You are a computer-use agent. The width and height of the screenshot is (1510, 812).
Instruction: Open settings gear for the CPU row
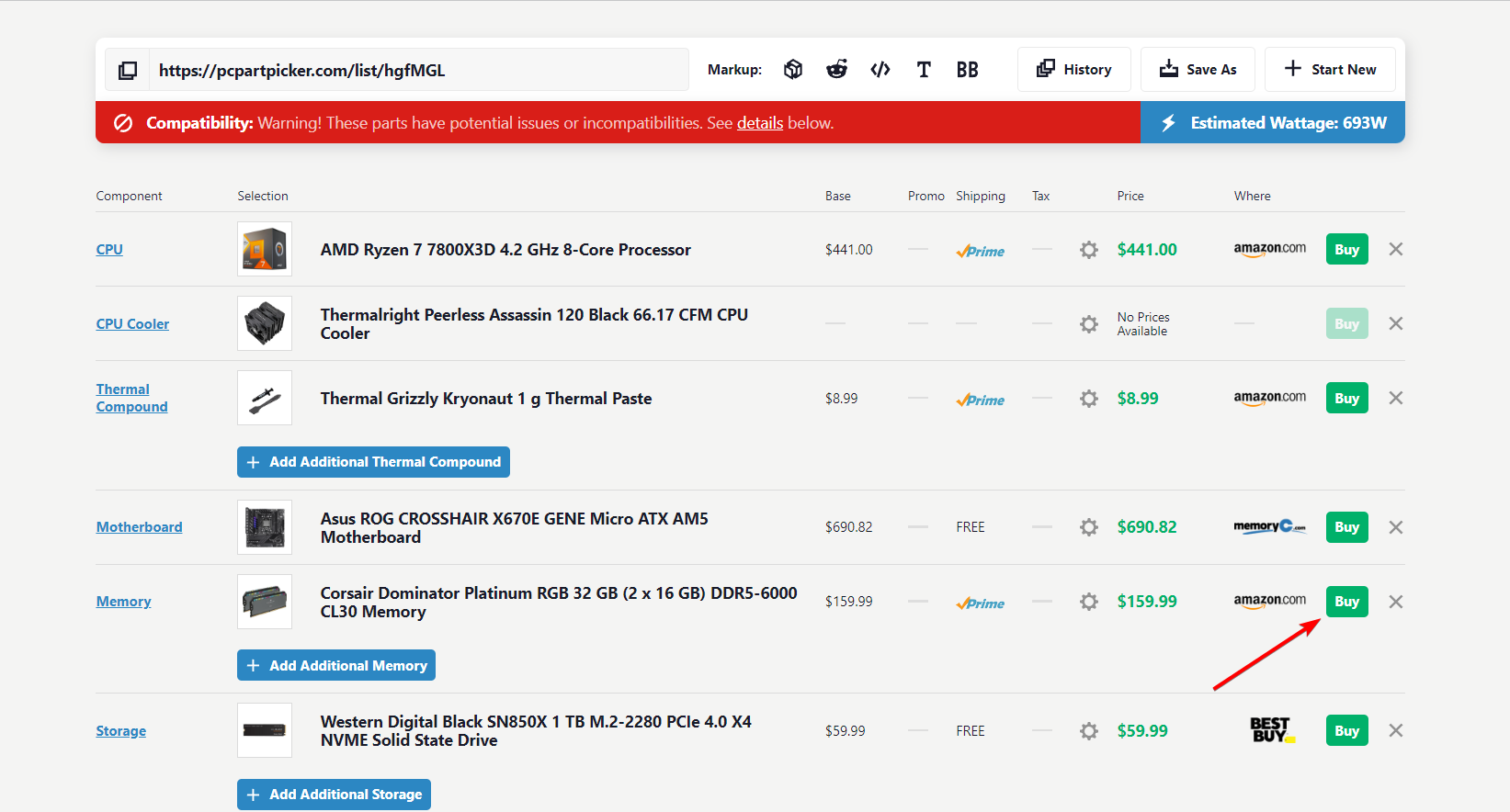(1089, 250)
